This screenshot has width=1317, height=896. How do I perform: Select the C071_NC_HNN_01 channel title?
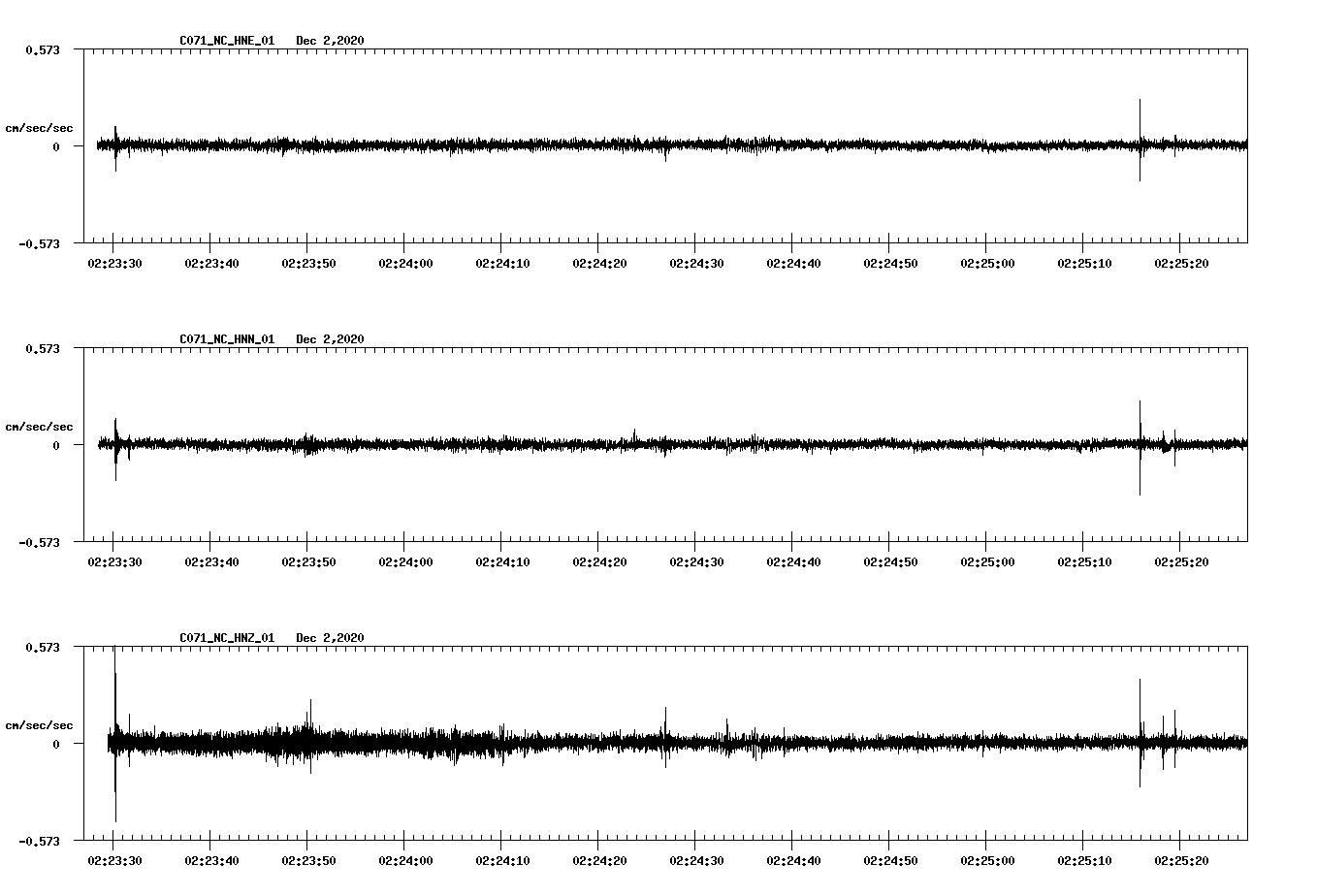tap(225, 338)
